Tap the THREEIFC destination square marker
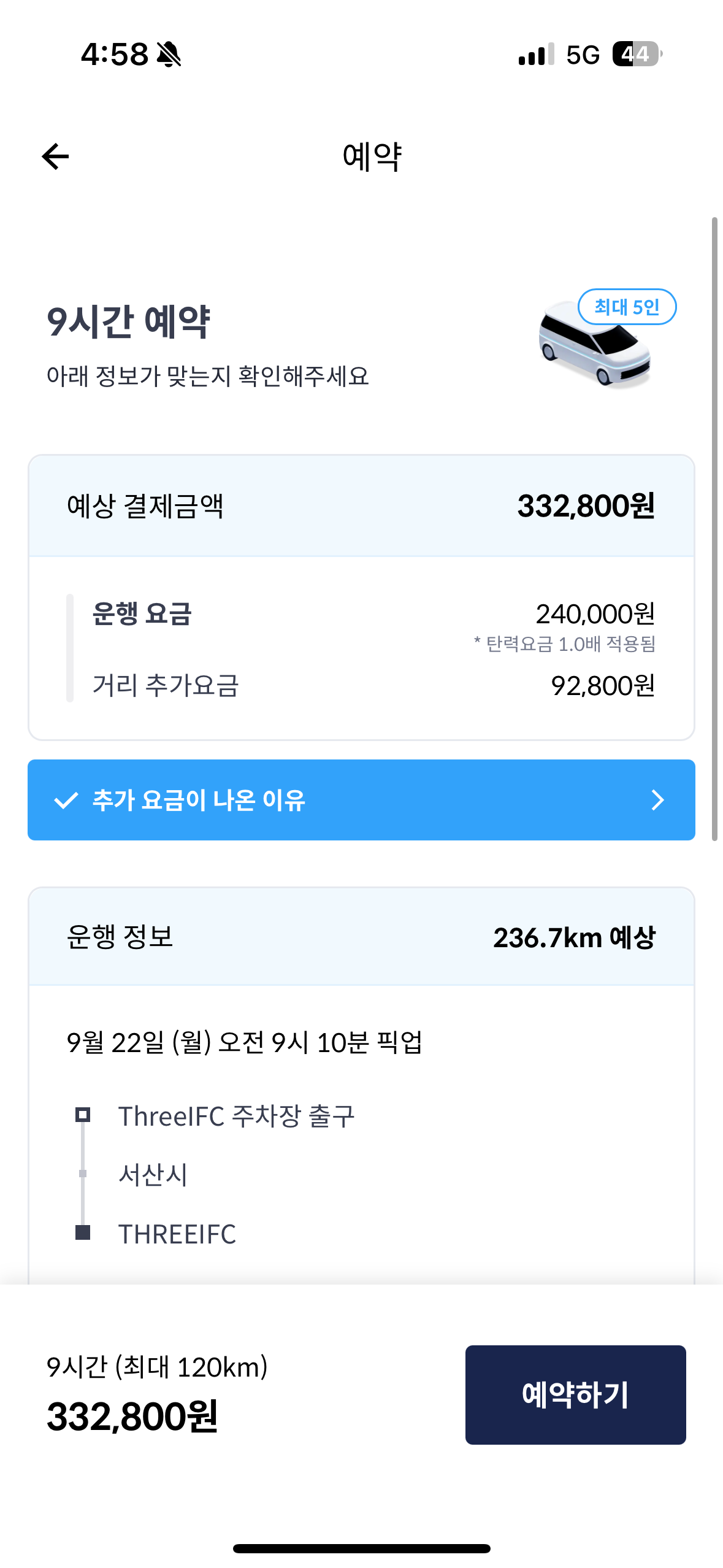 (83, 1233)
